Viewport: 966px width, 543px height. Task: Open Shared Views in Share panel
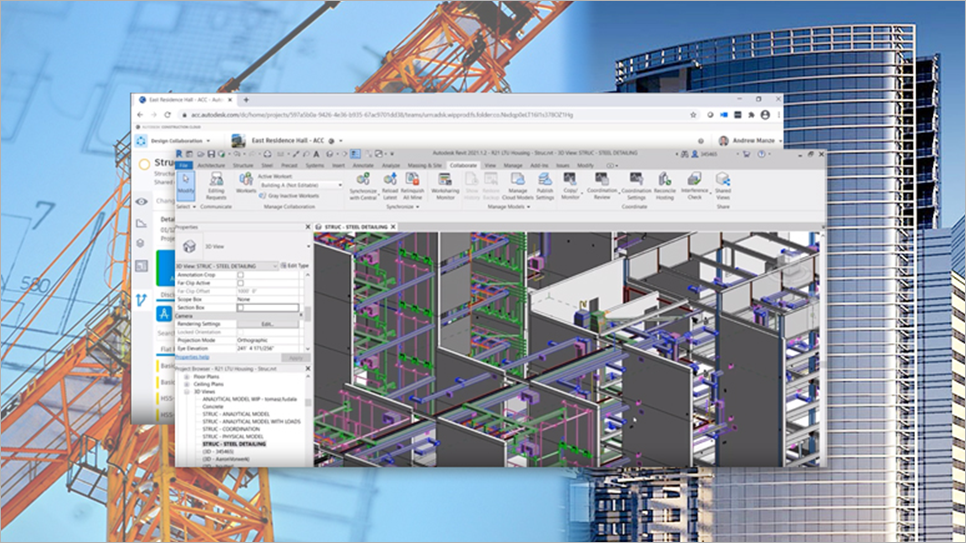(723, 186)
